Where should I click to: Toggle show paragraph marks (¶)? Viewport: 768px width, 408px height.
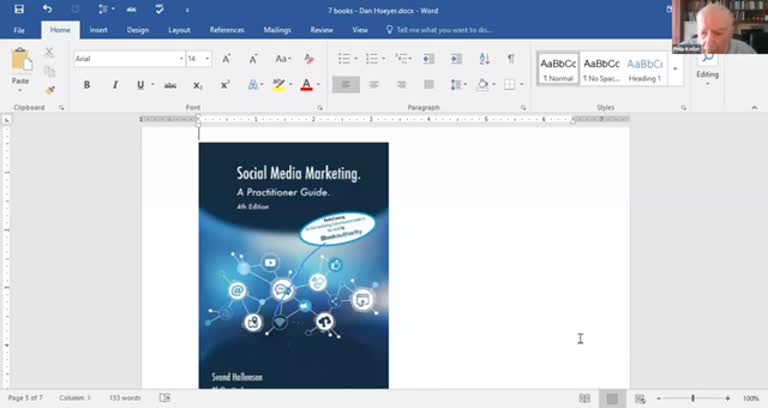point(511,59)
